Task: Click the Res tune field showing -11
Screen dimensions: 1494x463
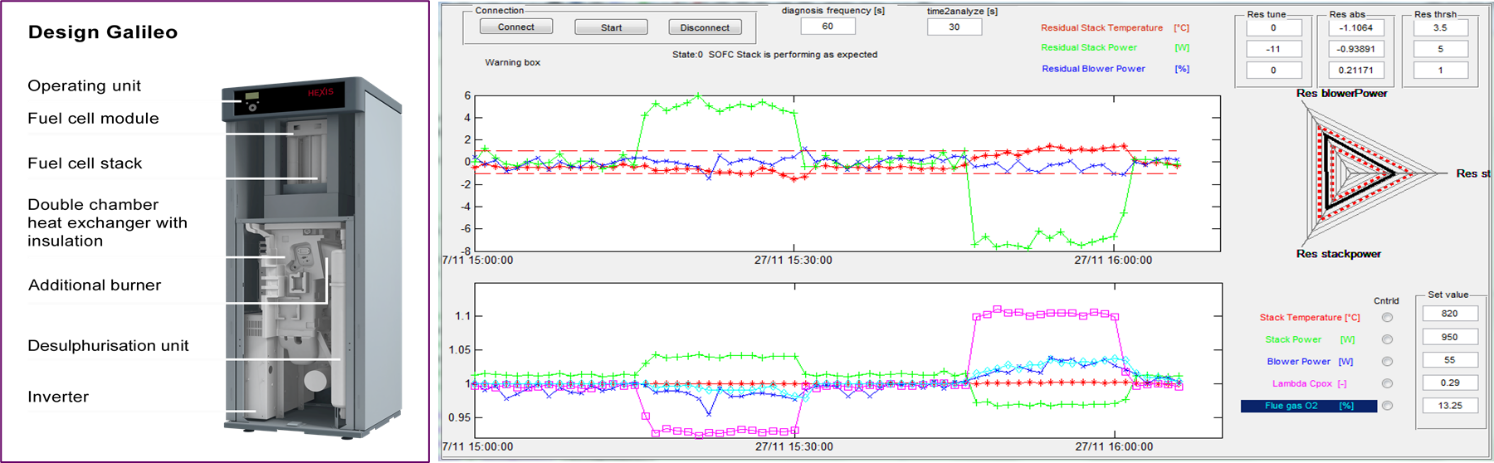Action: [1273, 49]
